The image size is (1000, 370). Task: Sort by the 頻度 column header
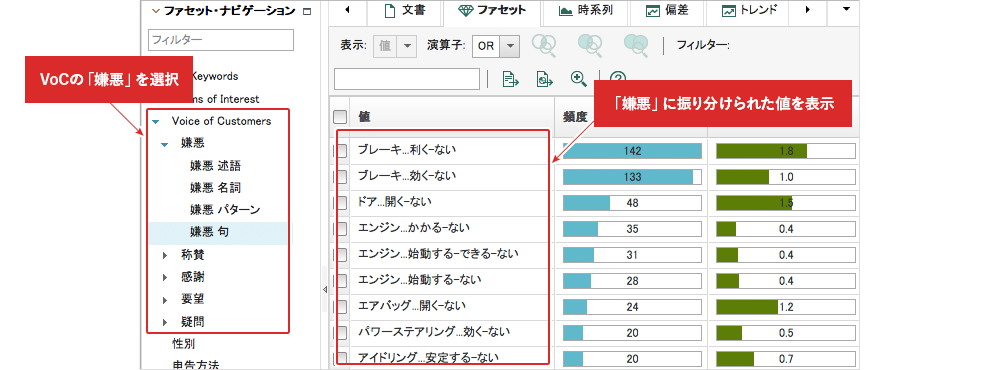pyautogui.click(x=575, y=117)
